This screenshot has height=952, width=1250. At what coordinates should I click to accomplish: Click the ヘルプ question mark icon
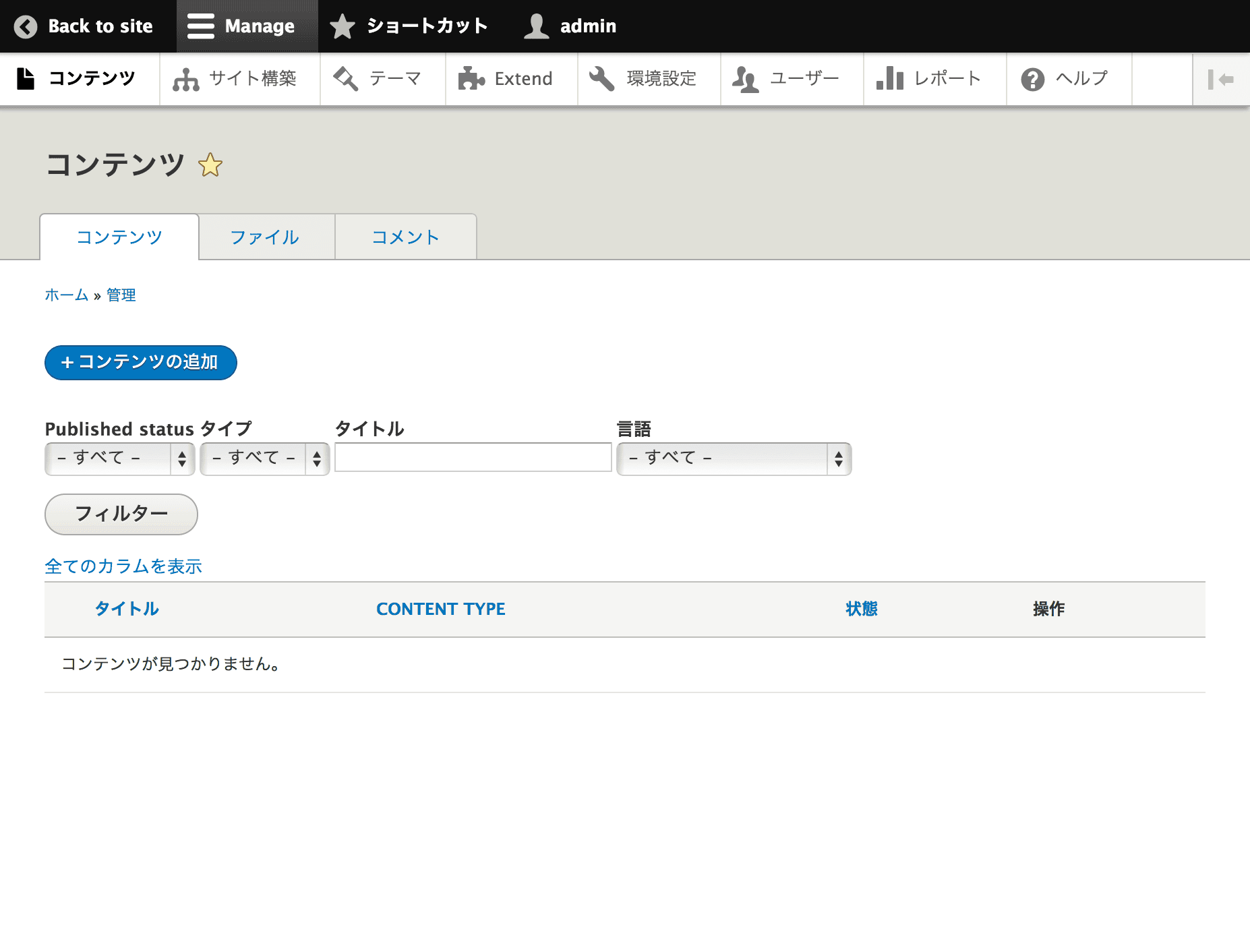[1032, 79]
